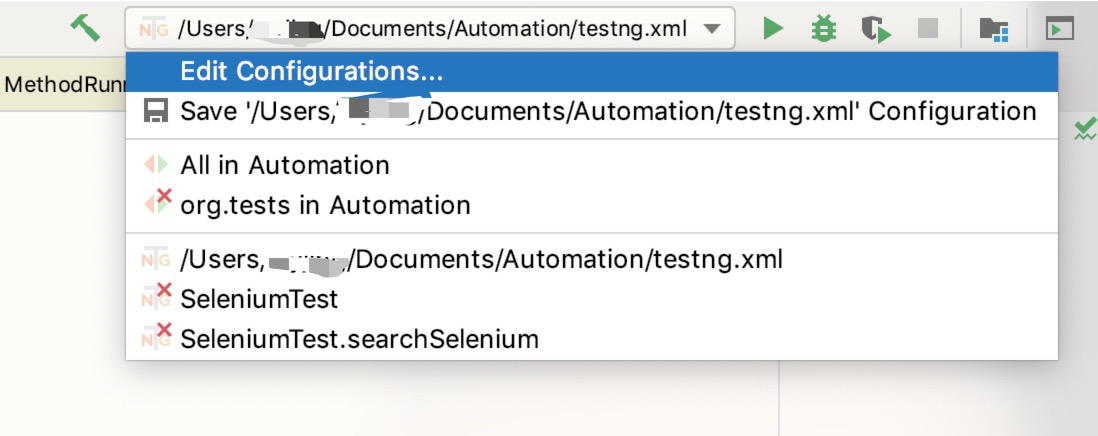Viewport: 1098px width, 436px height.
Task: Click the testng.xml run configuration combo box
Action: click(x=430, y=29)
